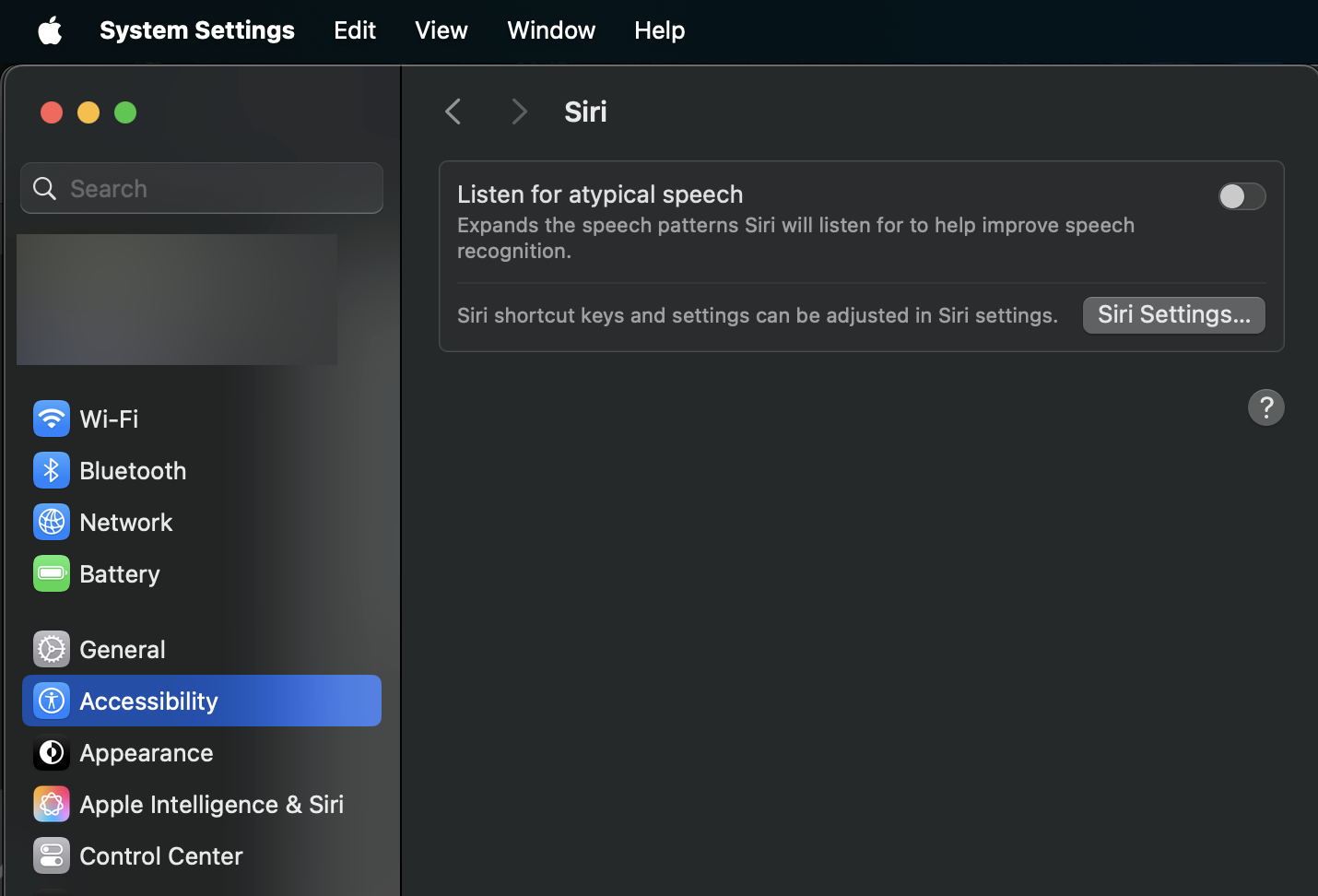Close the window with red button
Viewport: 1318px width, 896px height.
point(52,112)
